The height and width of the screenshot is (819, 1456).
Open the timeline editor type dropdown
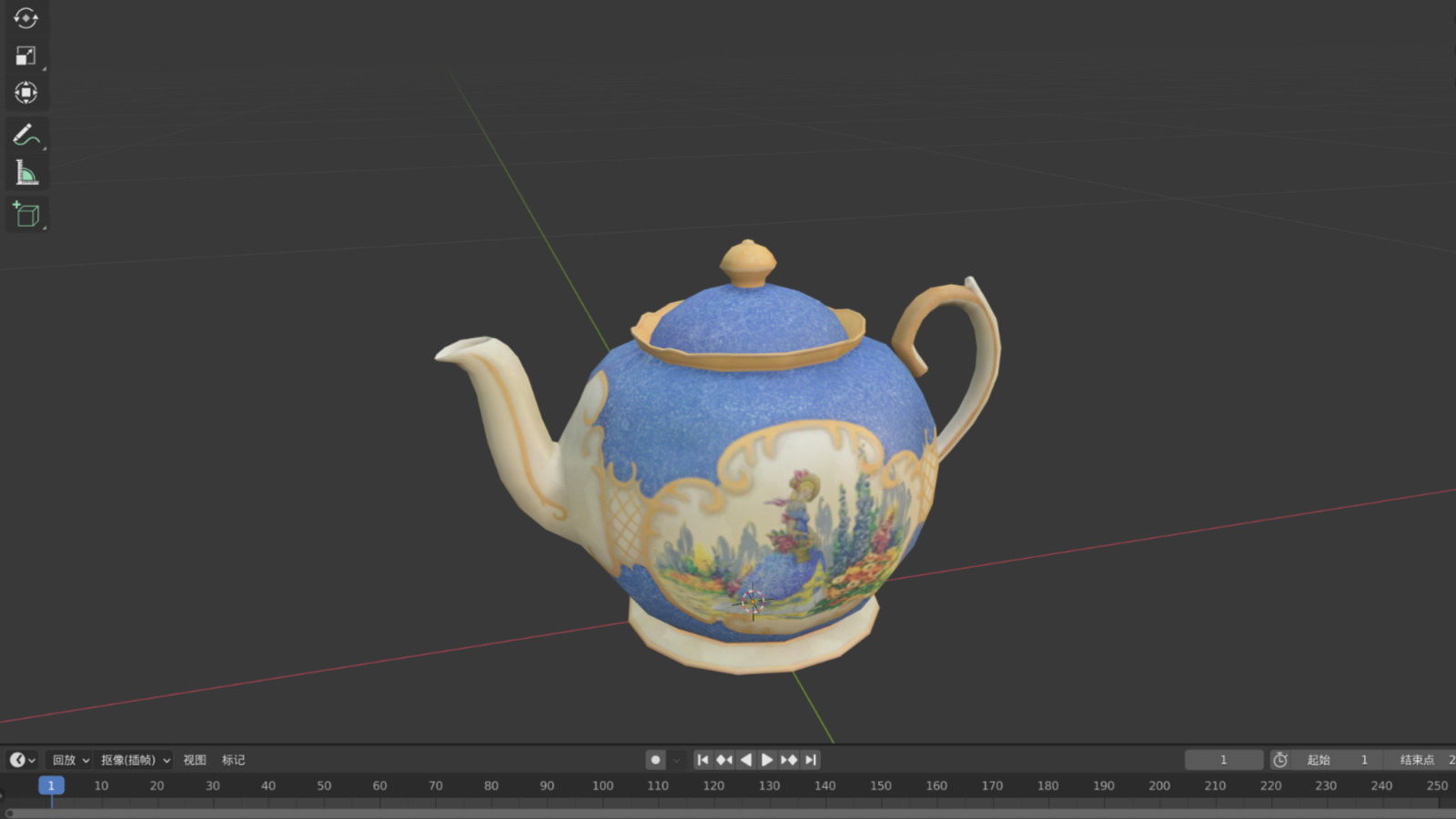click(22, 760)
